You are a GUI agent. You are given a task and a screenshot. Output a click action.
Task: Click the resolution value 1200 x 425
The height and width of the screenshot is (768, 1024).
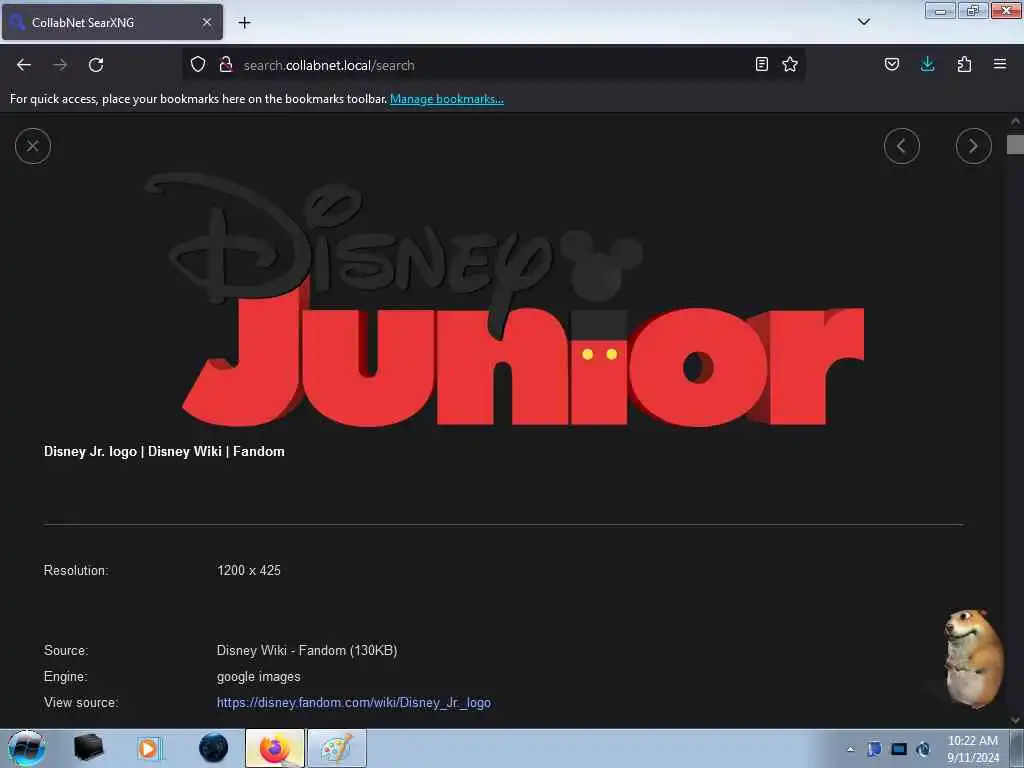pos(248,570)
